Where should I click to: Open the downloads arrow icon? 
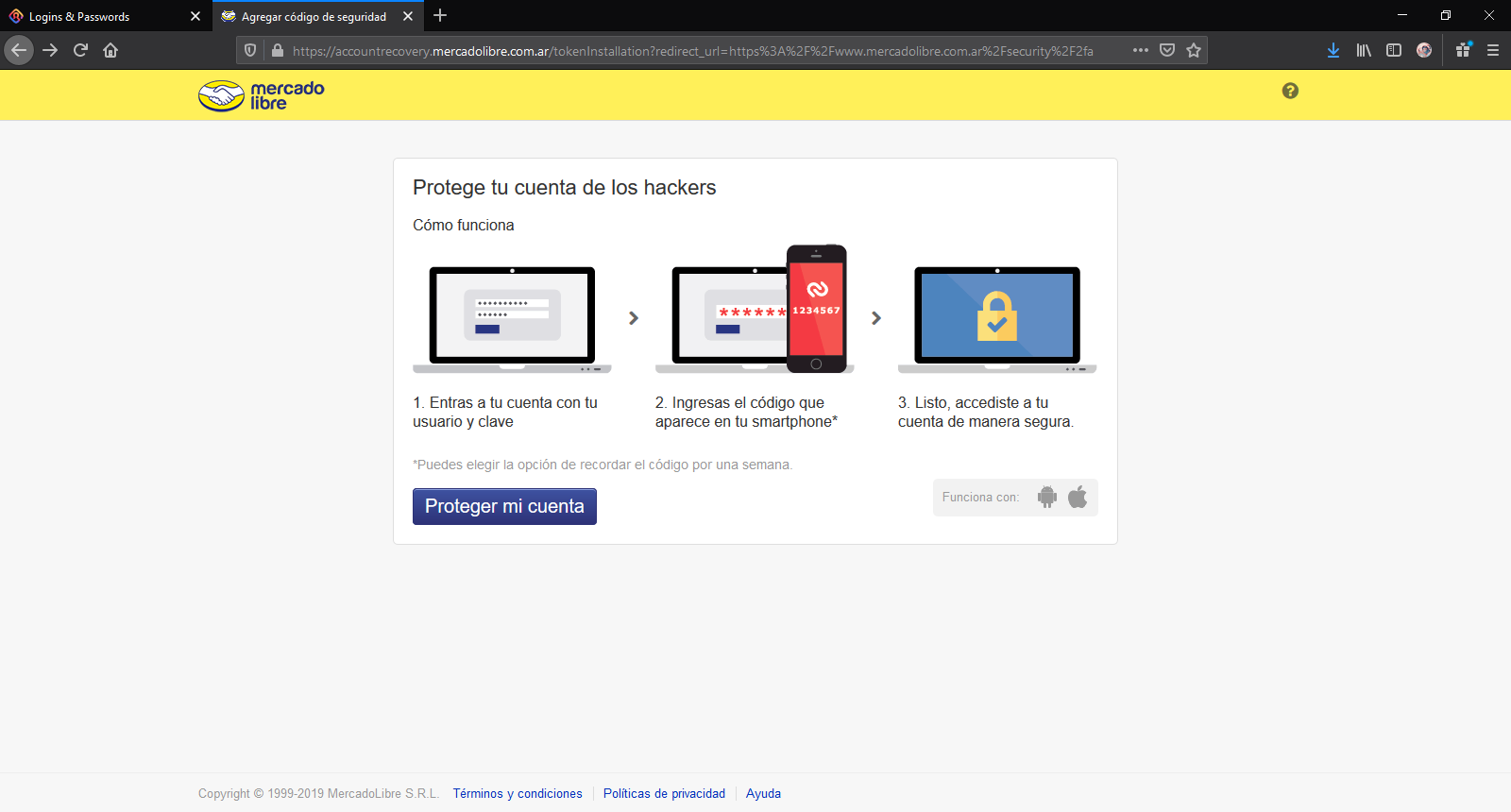tap(1333, 50)
